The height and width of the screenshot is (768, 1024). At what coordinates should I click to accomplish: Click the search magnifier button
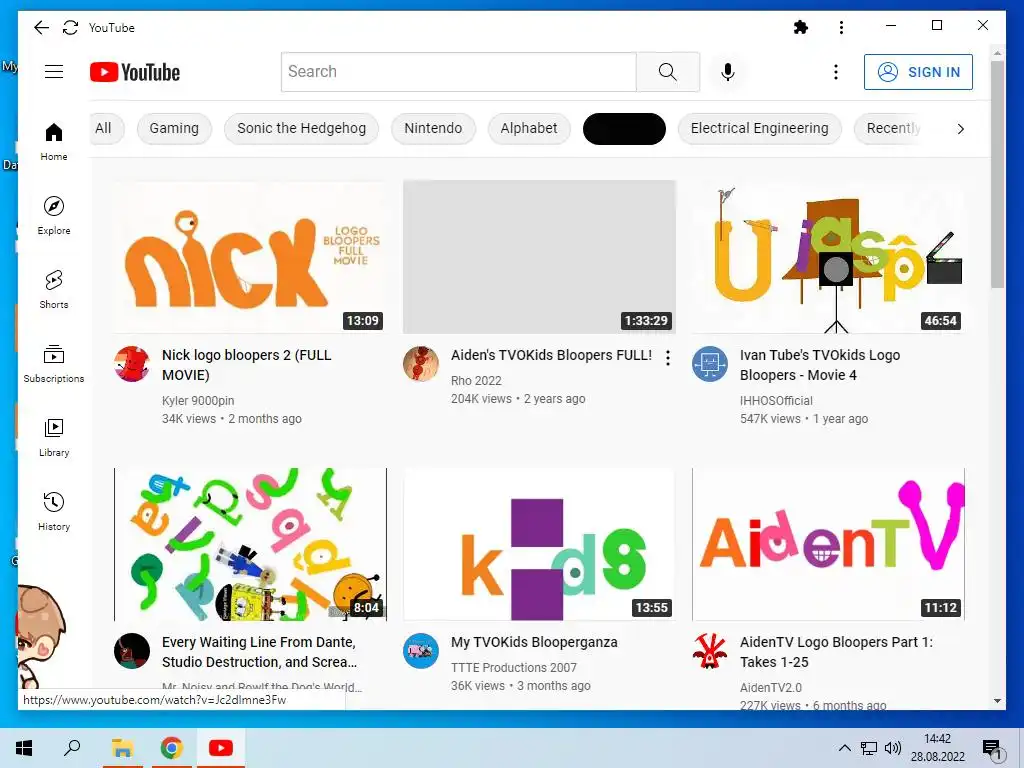[x=667, y=72]
